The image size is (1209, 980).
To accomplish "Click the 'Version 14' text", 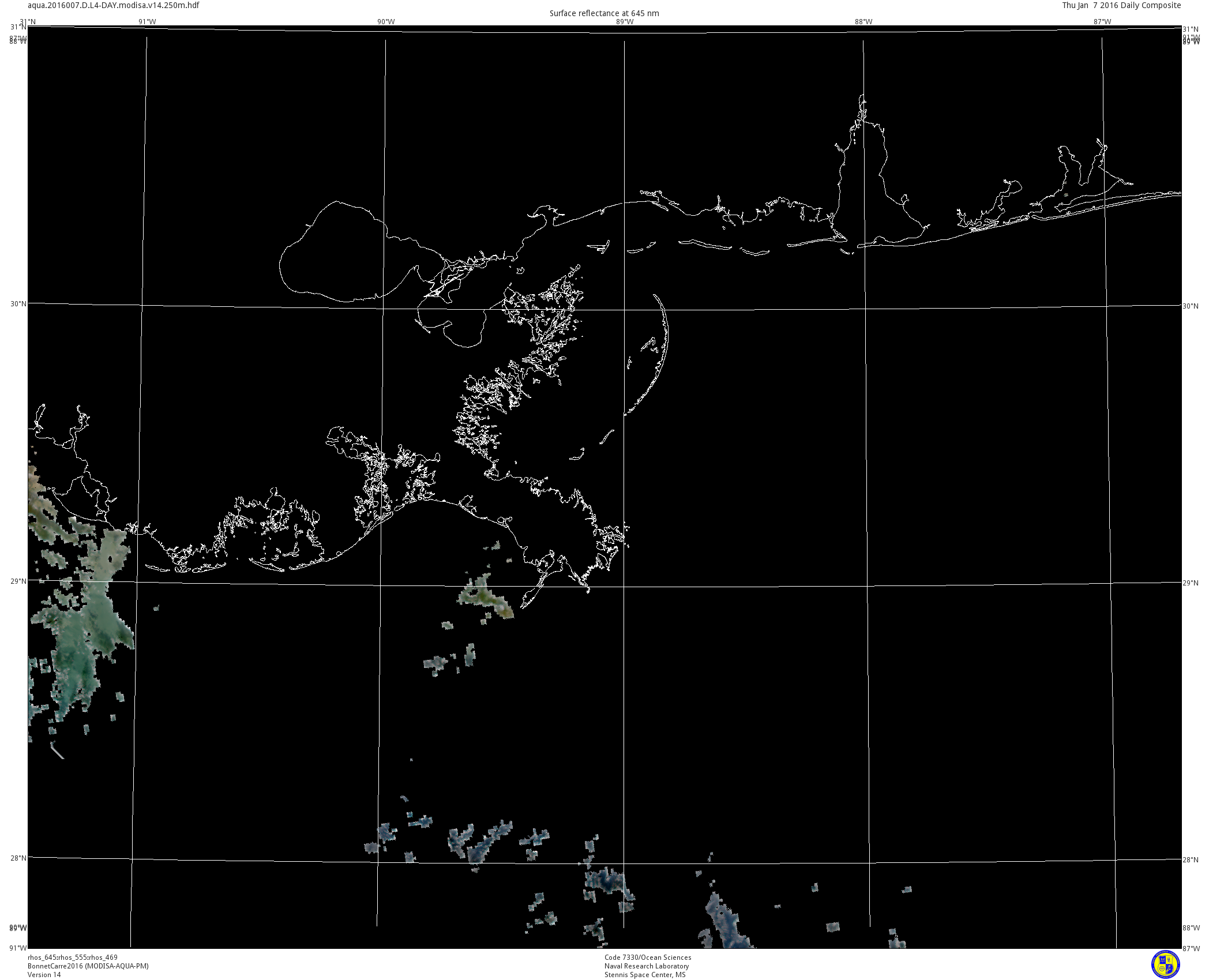I will coord(44,975).
